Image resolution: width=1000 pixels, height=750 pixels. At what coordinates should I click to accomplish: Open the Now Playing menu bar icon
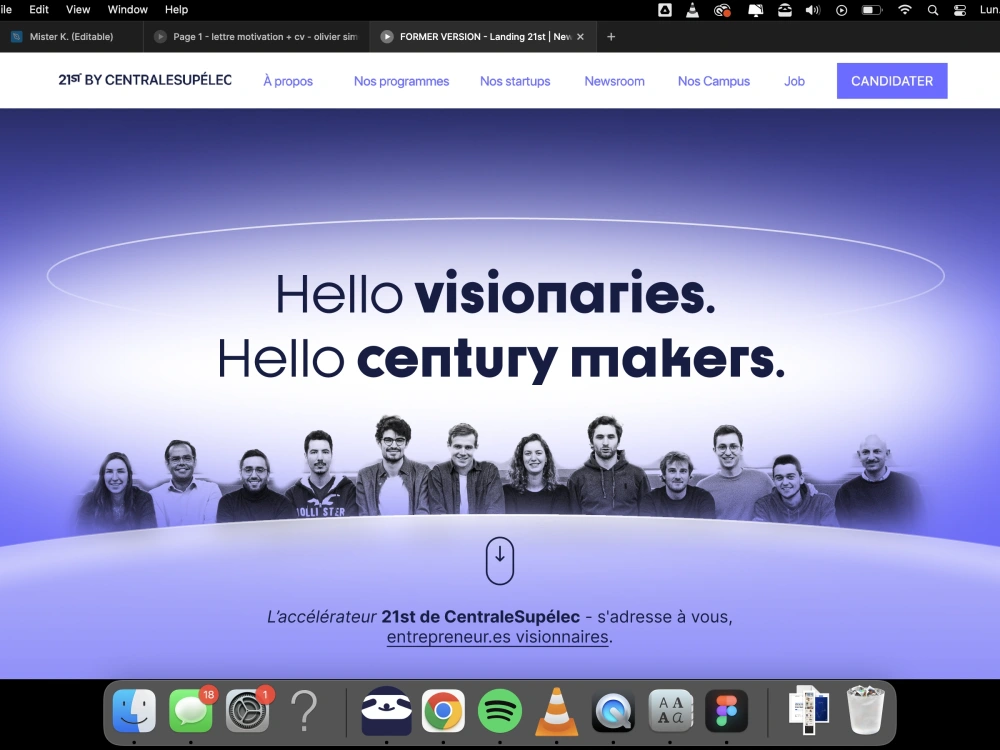click(x=842, y=10)
